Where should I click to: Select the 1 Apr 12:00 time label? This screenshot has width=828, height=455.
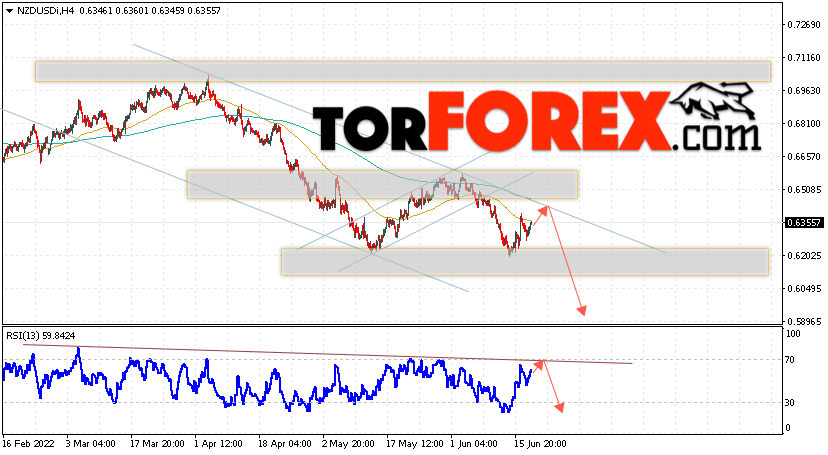click(219, 444)
